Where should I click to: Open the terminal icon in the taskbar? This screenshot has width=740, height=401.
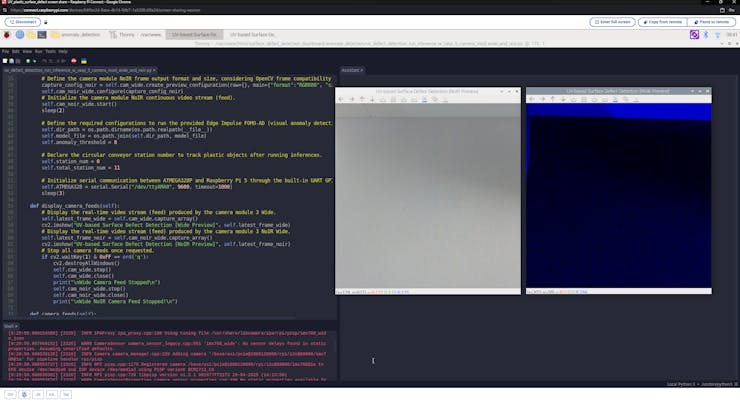tap(42, 35)
